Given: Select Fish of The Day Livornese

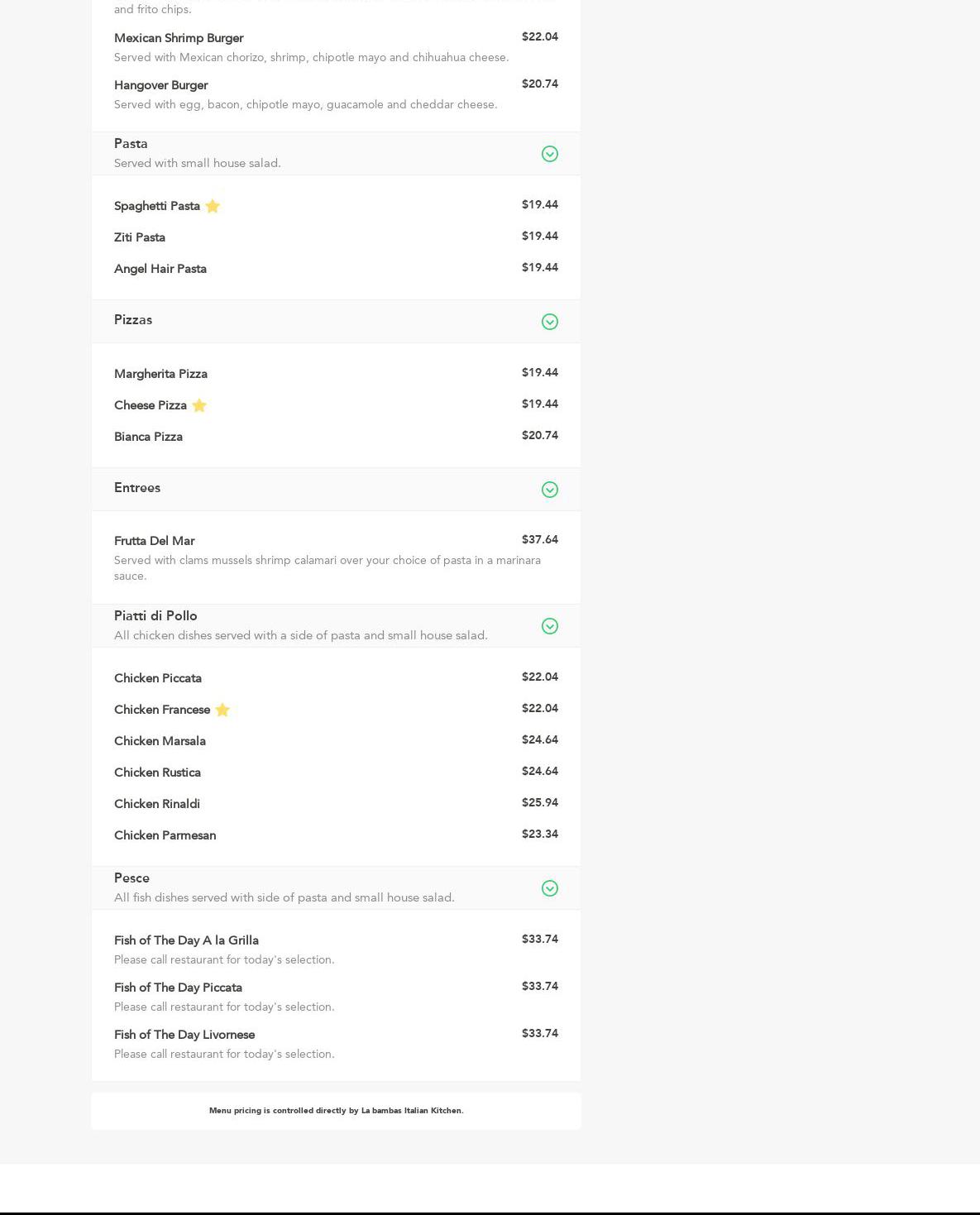Looking at the screenshot, I should [184, 1035].
